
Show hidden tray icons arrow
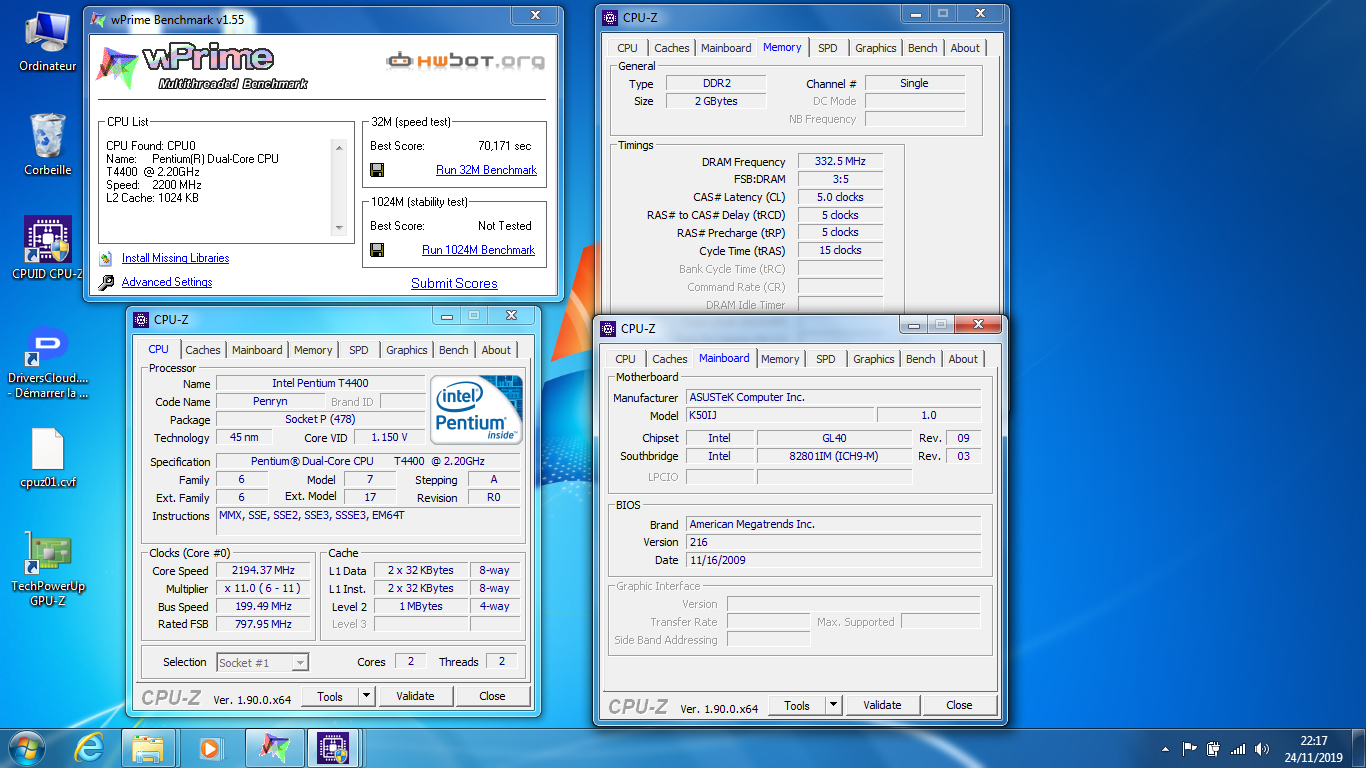click(x=1166, y=749)
